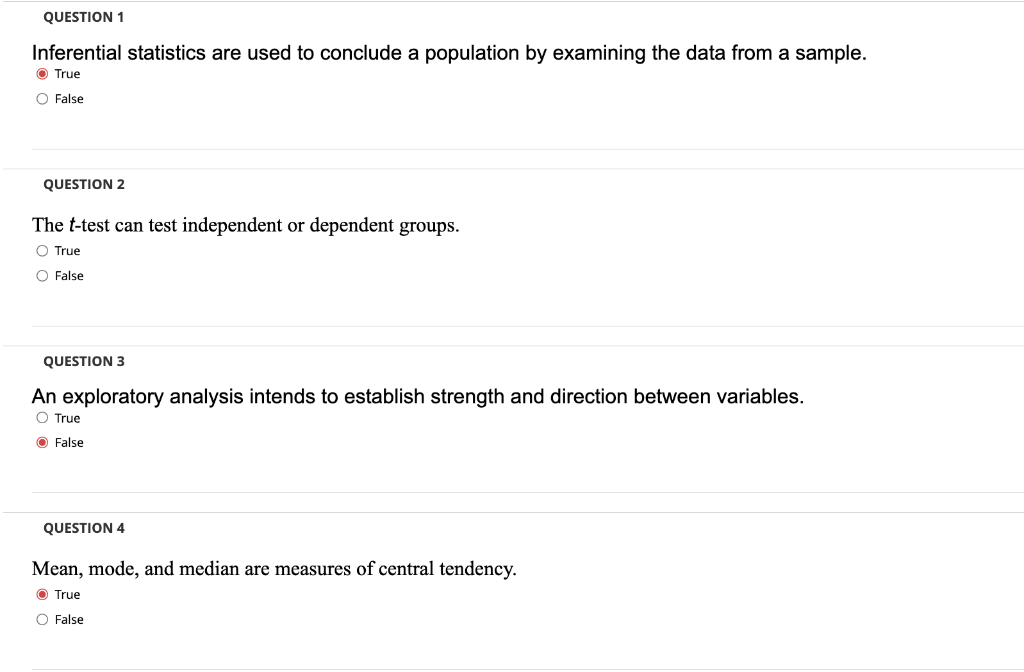Image resolution: width=1024 pixels, height=672 pixels.
Task: Select False for Question 4
Action: pyautogui.click(x=43, y=619)
